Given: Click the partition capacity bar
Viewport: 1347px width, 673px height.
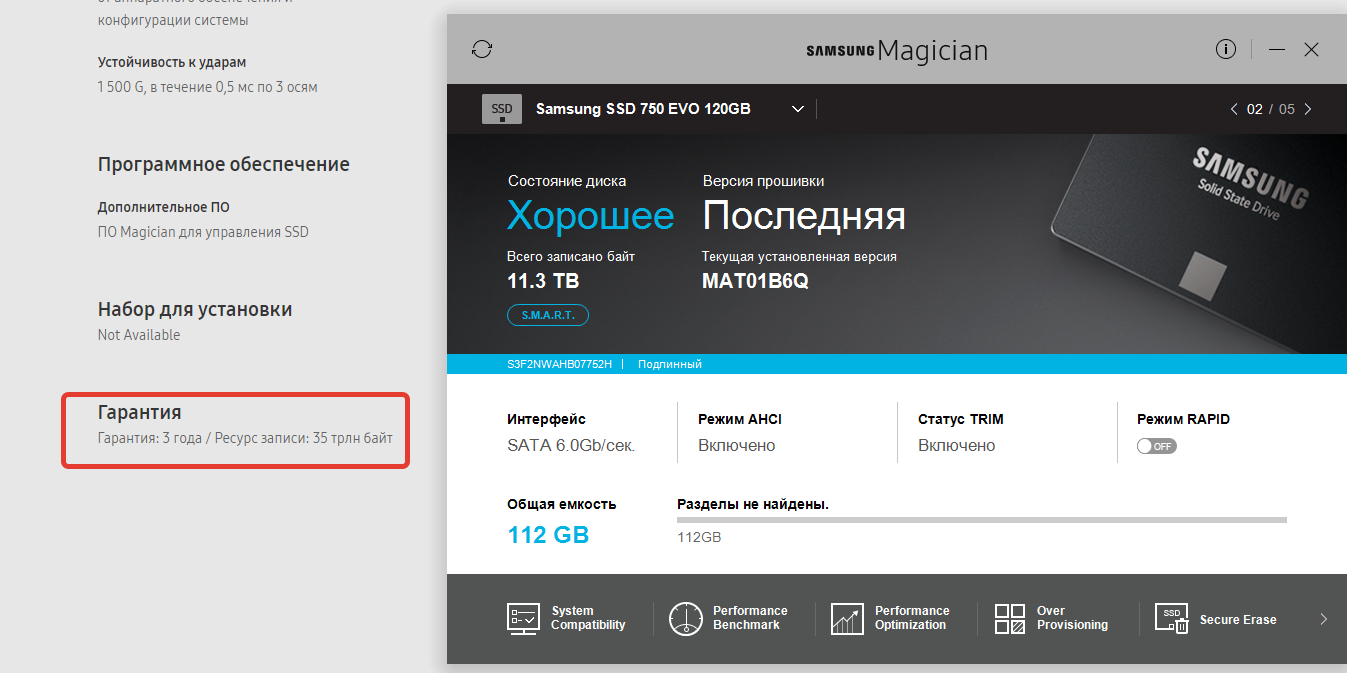Looking at the screenshot, I should pyautogui.click(x=982, y=520).
